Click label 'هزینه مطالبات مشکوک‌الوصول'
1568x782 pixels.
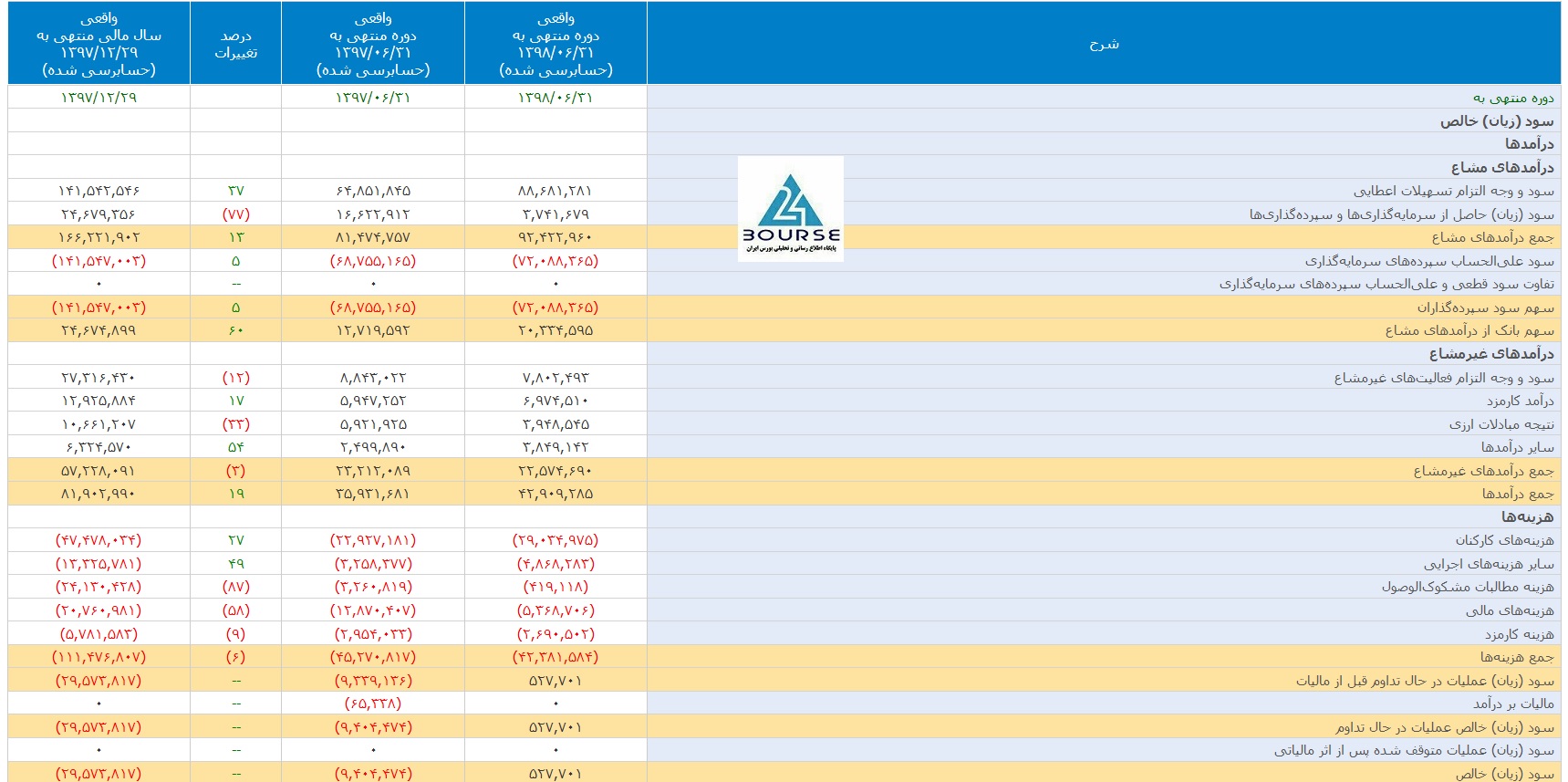point(1467,587)
